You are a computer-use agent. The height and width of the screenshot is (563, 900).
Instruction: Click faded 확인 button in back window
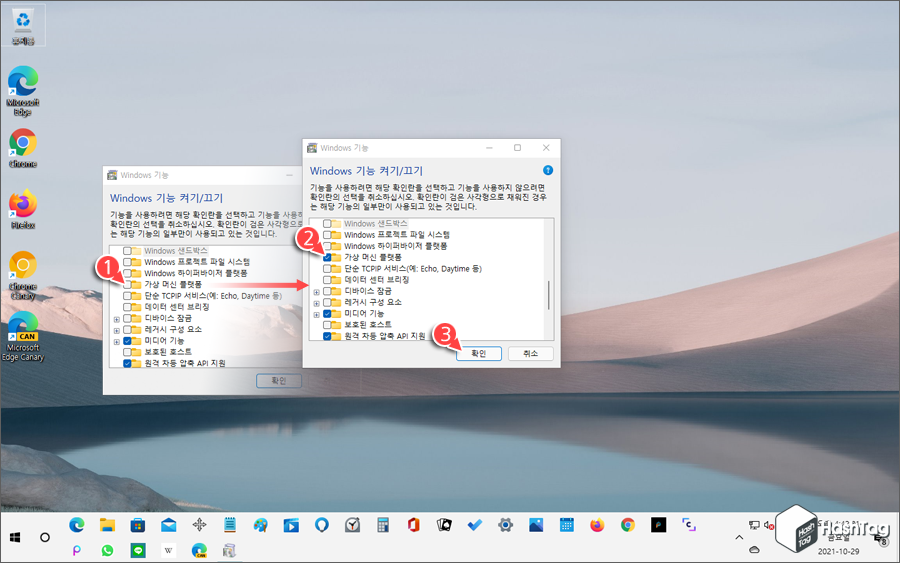coord(278,380)
